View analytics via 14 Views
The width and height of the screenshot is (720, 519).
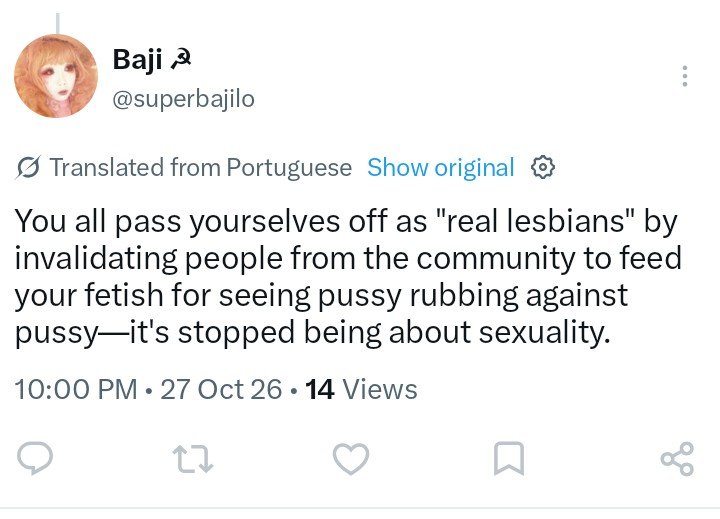pos(361,389)
